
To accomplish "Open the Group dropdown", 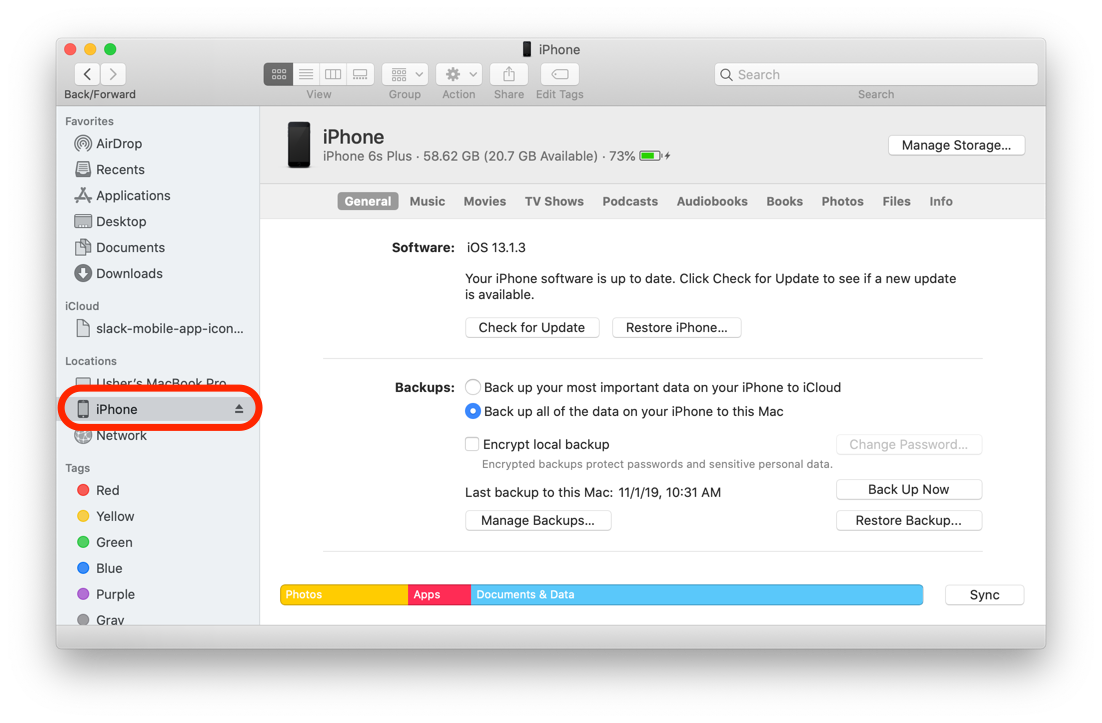I will pyautogui.click(x=405, y=74).
